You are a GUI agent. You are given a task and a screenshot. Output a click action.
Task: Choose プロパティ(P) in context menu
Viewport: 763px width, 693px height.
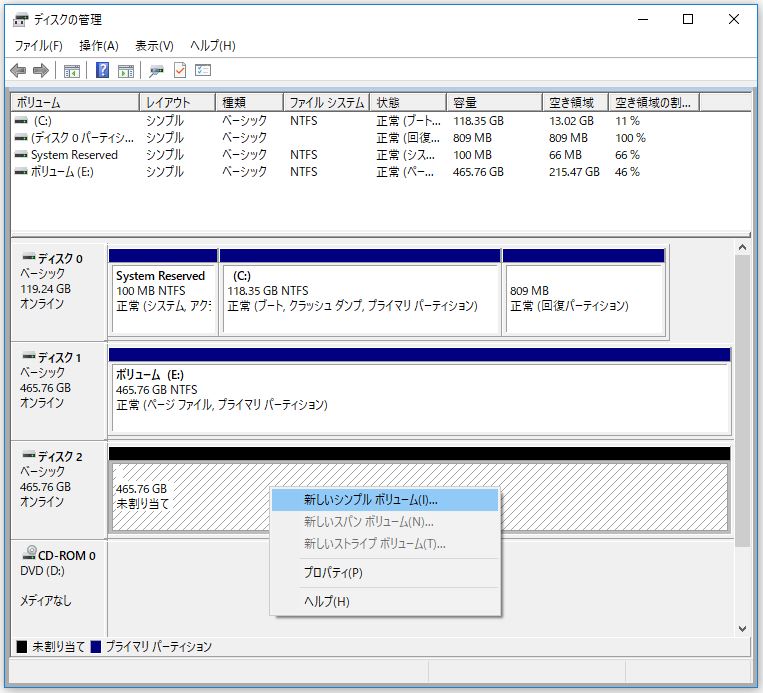pyautogui.click(x=385, y=572)
